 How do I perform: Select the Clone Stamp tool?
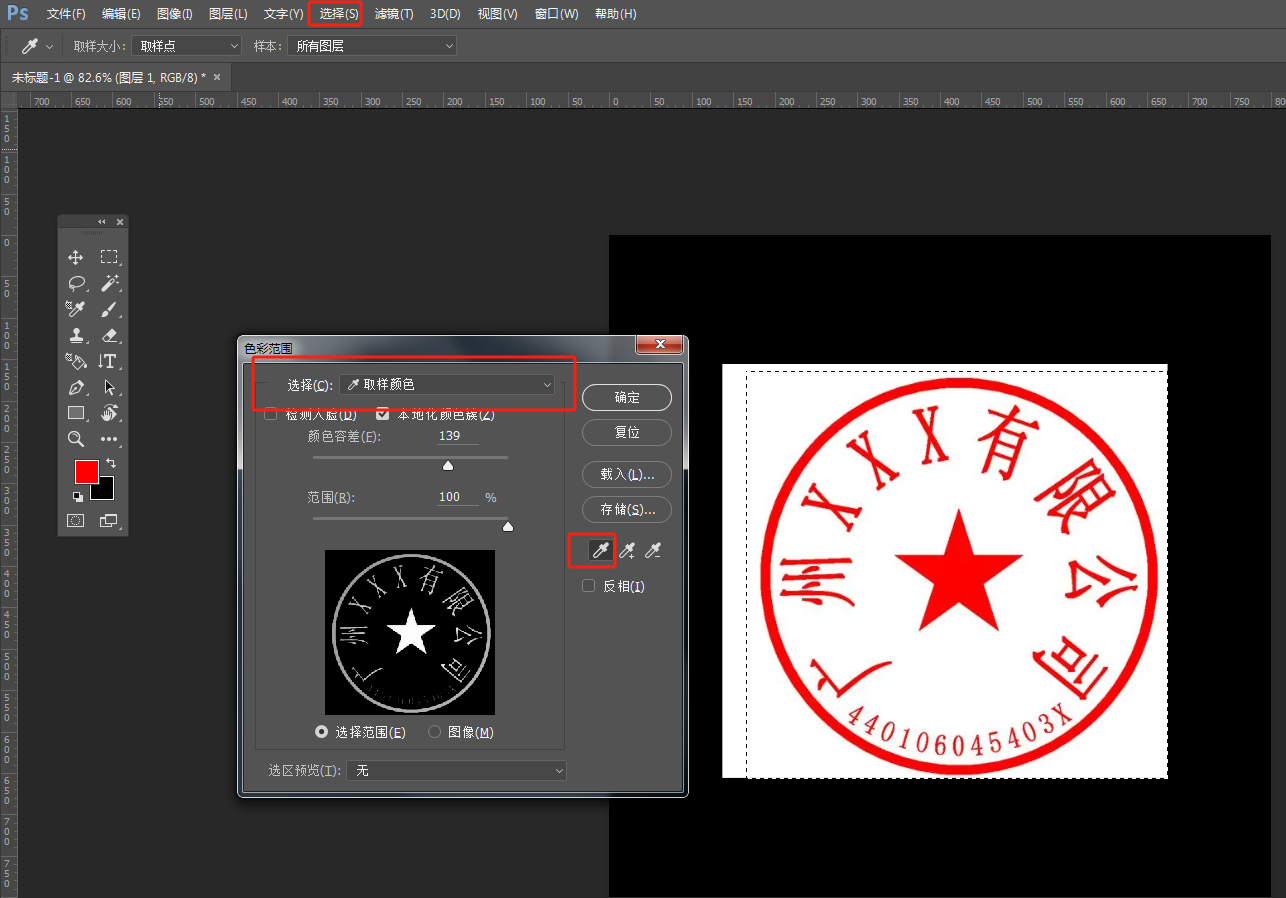76,335
